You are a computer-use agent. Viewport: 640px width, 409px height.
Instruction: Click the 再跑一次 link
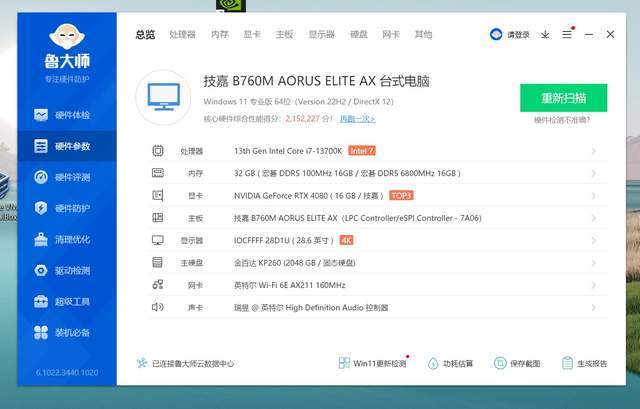(x=358, y=119)
